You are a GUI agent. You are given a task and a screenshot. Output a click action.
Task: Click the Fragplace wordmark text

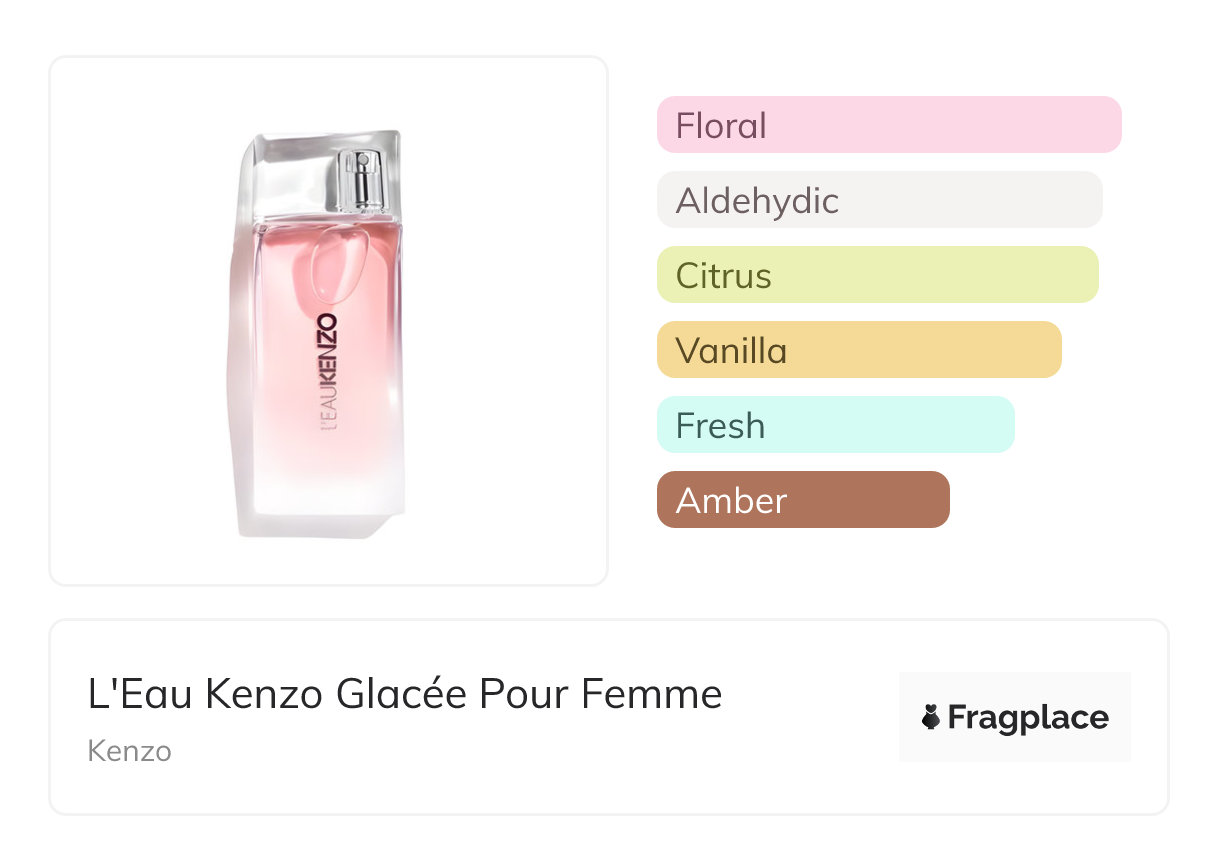pos(1028,717)
